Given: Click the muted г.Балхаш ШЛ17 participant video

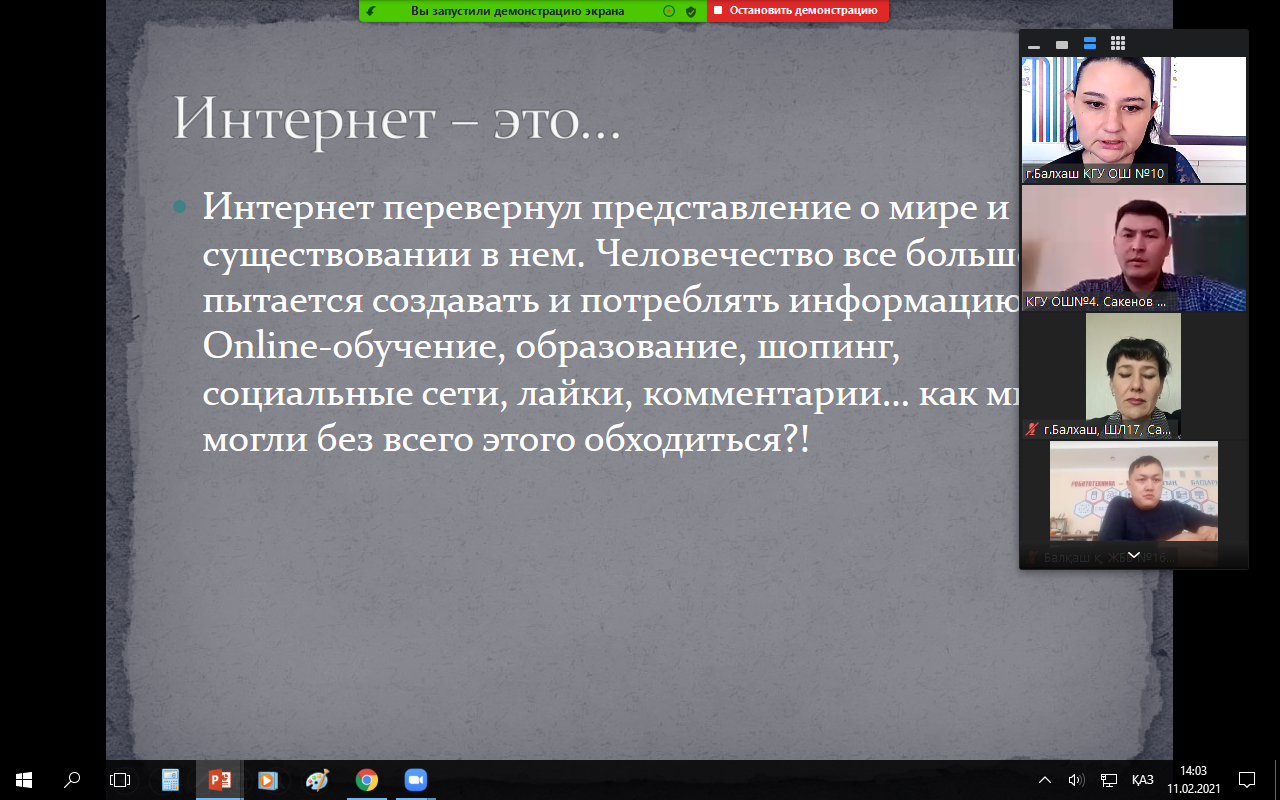Looking at the screenshot, I should pyautogui.click(x=1133, y=375).
